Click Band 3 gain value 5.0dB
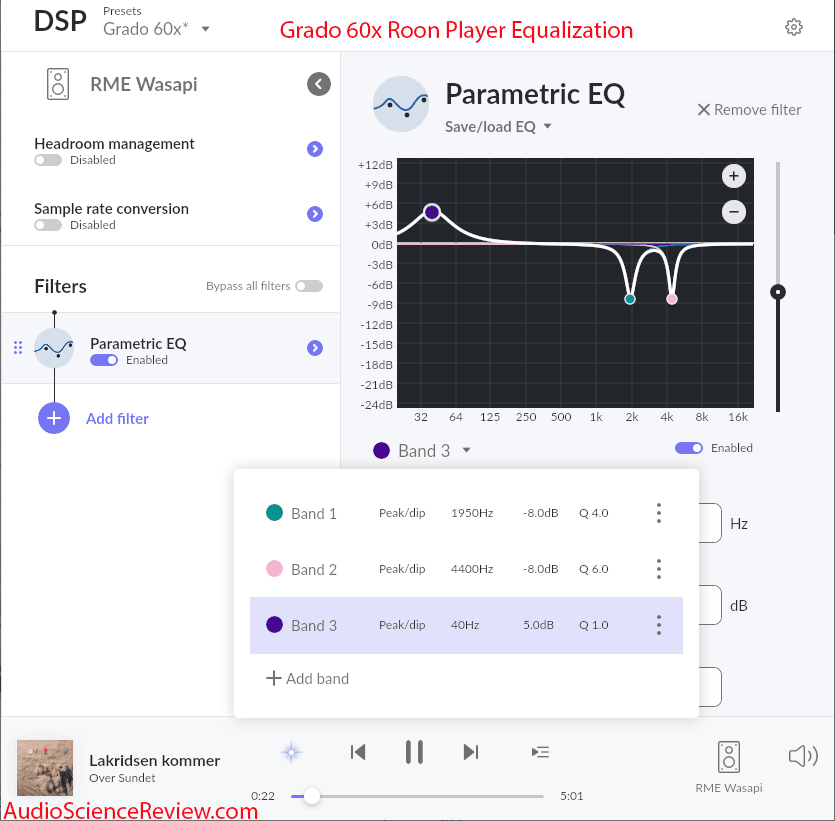 point(538,625)
